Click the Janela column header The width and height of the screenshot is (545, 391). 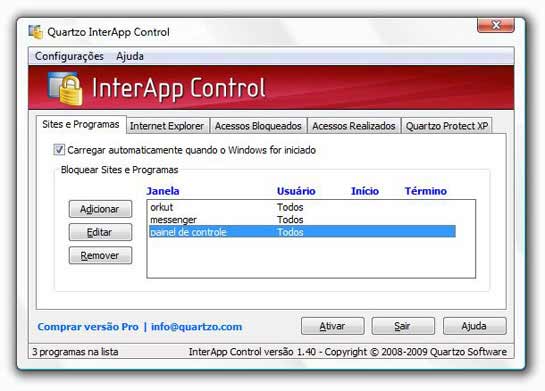pos(163,191)
